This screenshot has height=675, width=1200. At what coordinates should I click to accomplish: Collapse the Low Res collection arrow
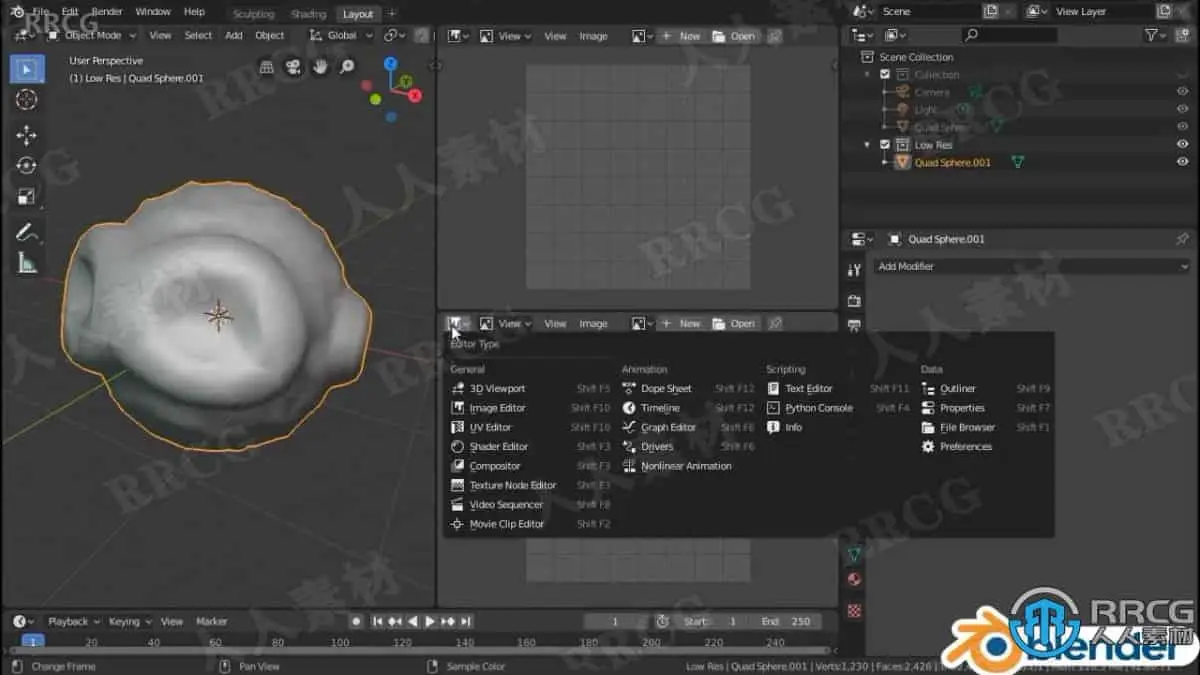(867, 144)
